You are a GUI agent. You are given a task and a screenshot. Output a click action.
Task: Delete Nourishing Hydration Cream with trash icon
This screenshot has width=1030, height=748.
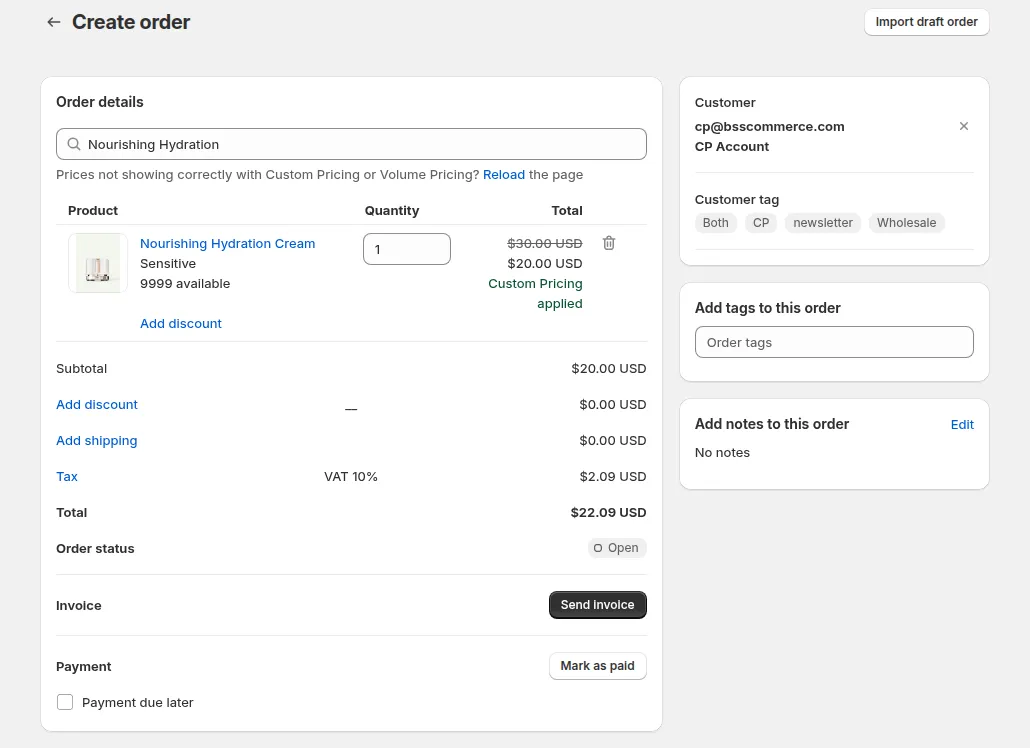(x=609, y=243)
